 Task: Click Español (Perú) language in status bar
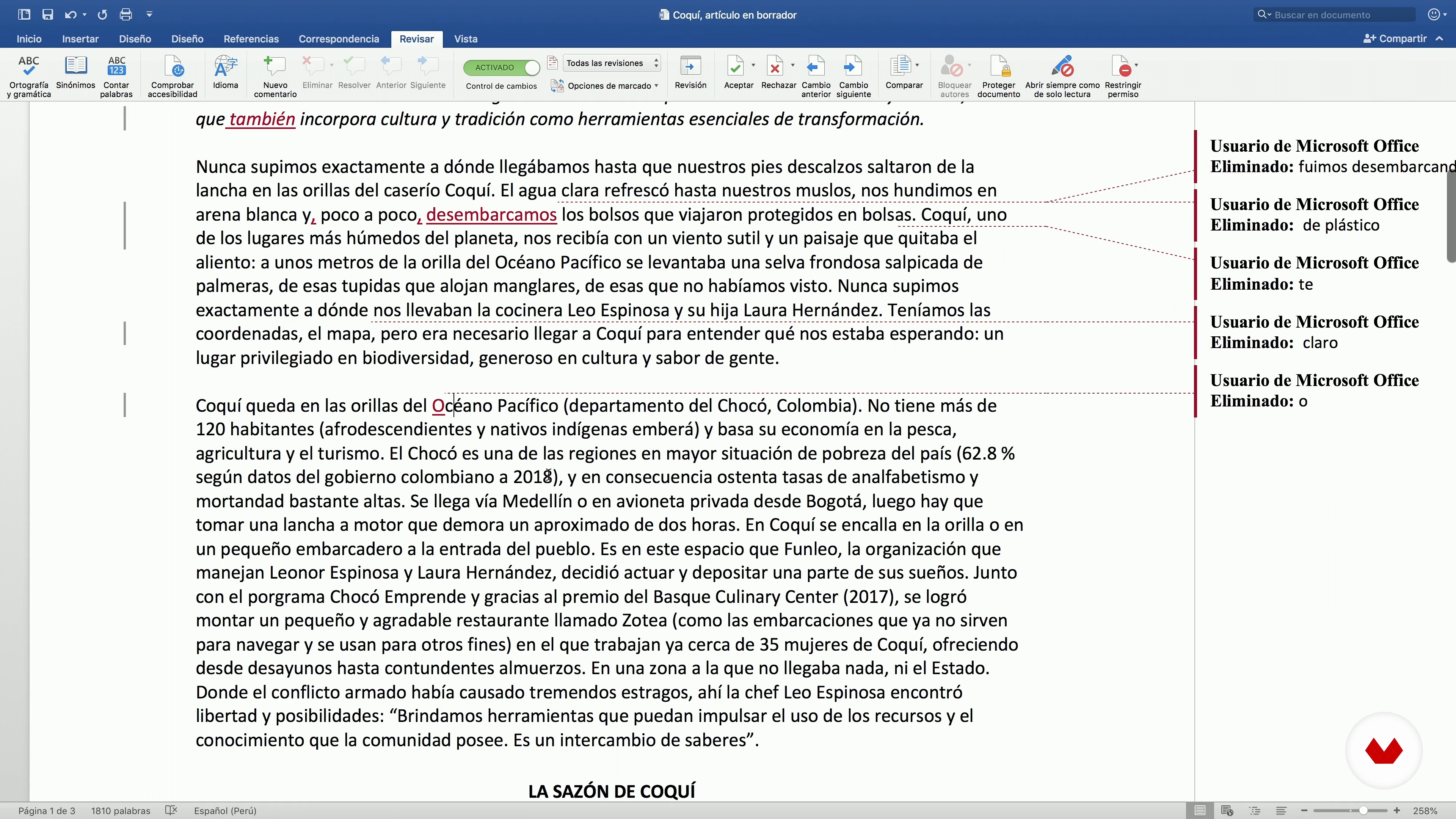[x=225, y=811]
